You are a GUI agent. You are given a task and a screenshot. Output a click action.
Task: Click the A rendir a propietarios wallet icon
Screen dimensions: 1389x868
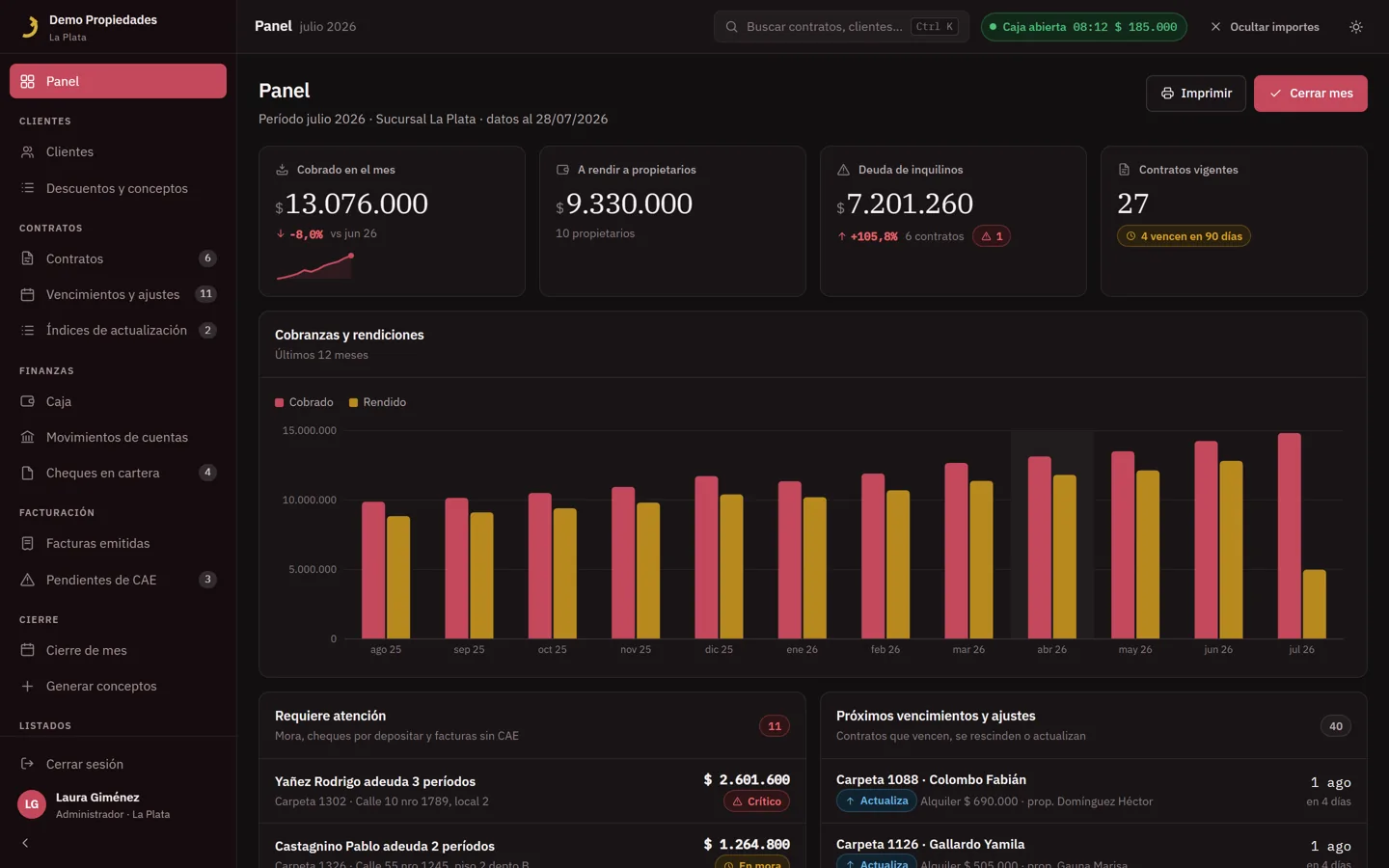[562, 170]
